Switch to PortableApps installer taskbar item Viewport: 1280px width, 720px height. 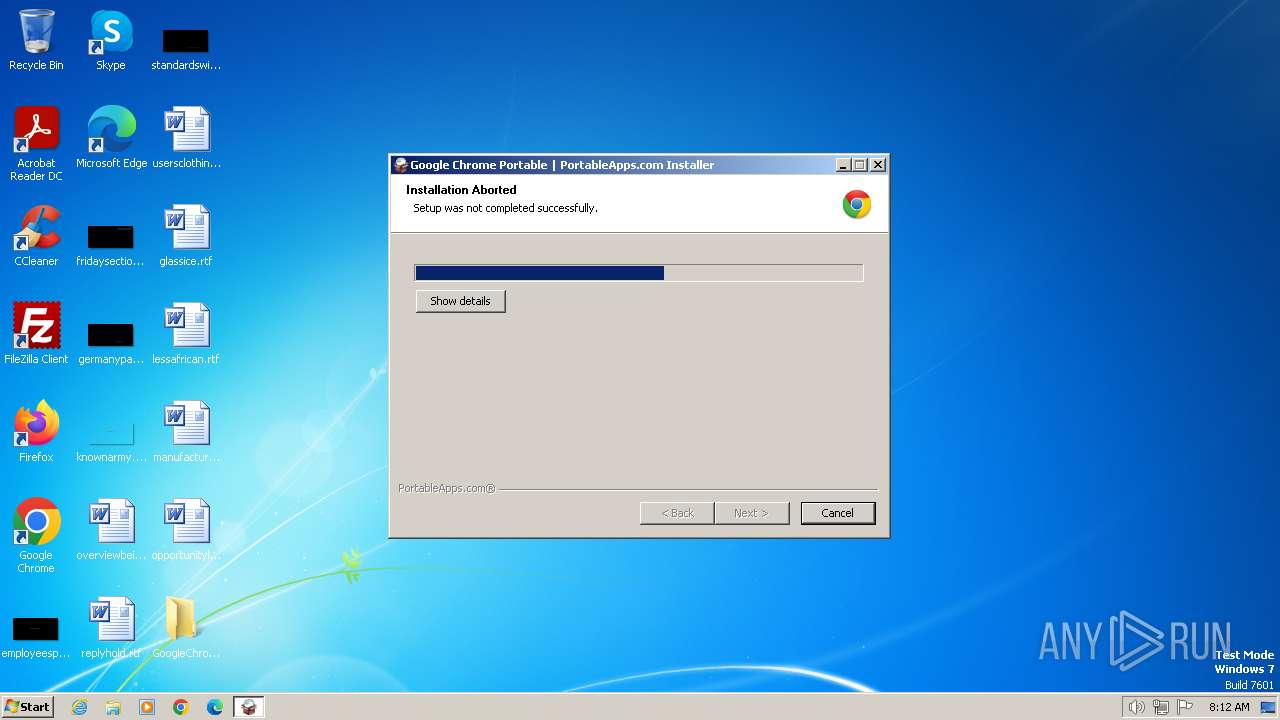[249, 707]
